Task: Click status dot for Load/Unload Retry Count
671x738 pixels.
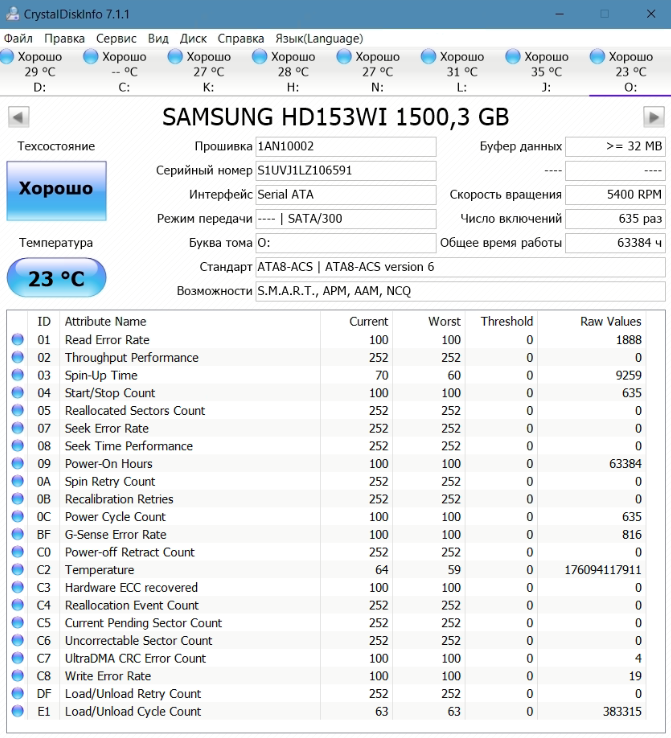Action: 18,693
